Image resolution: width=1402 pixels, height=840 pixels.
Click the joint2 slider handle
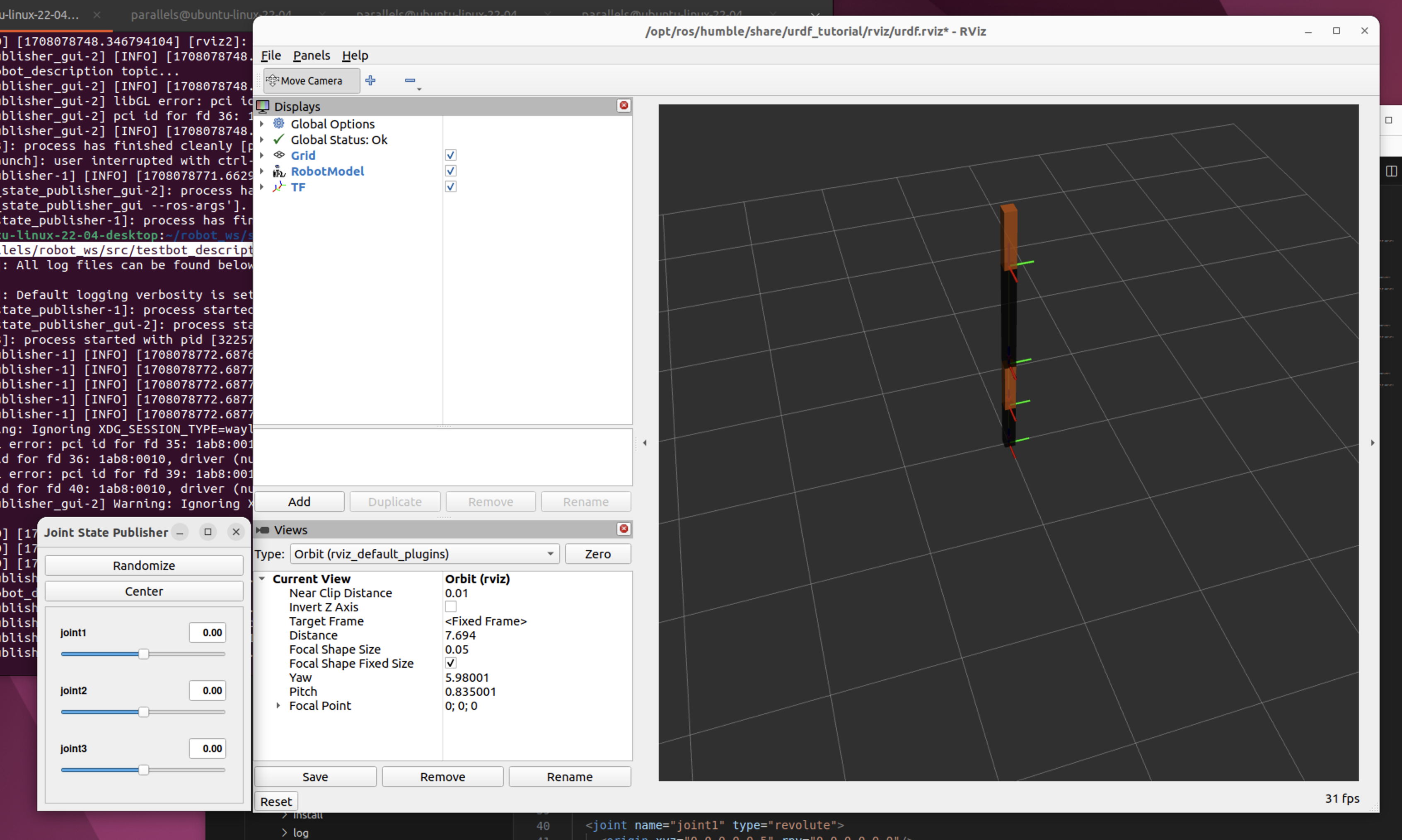(144, 712)
